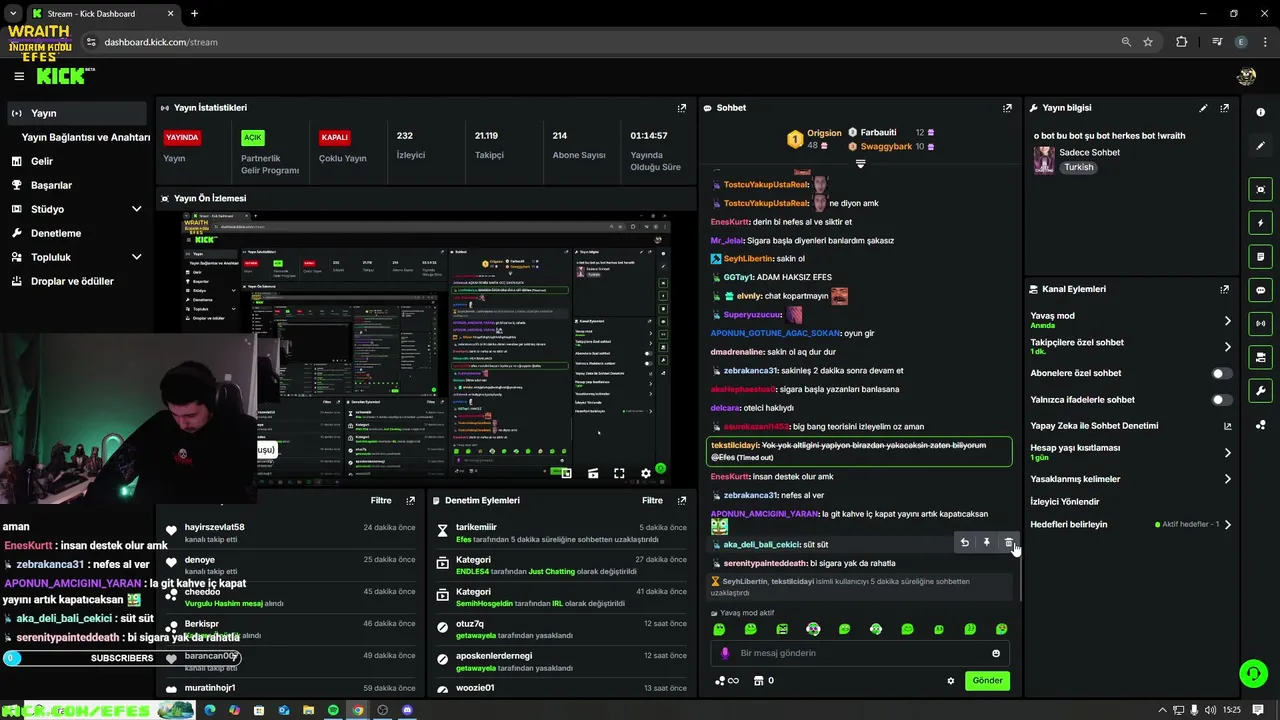
Task: Open chat settings gear next to Gönder
Action: tap(950, 681)
